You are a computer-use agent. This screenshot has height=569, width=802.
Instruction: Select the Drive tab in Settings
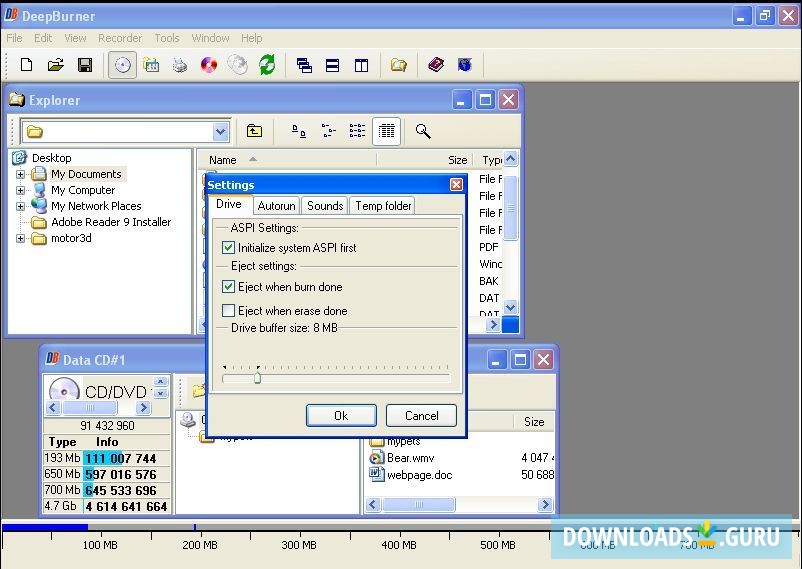coord(229,204)
